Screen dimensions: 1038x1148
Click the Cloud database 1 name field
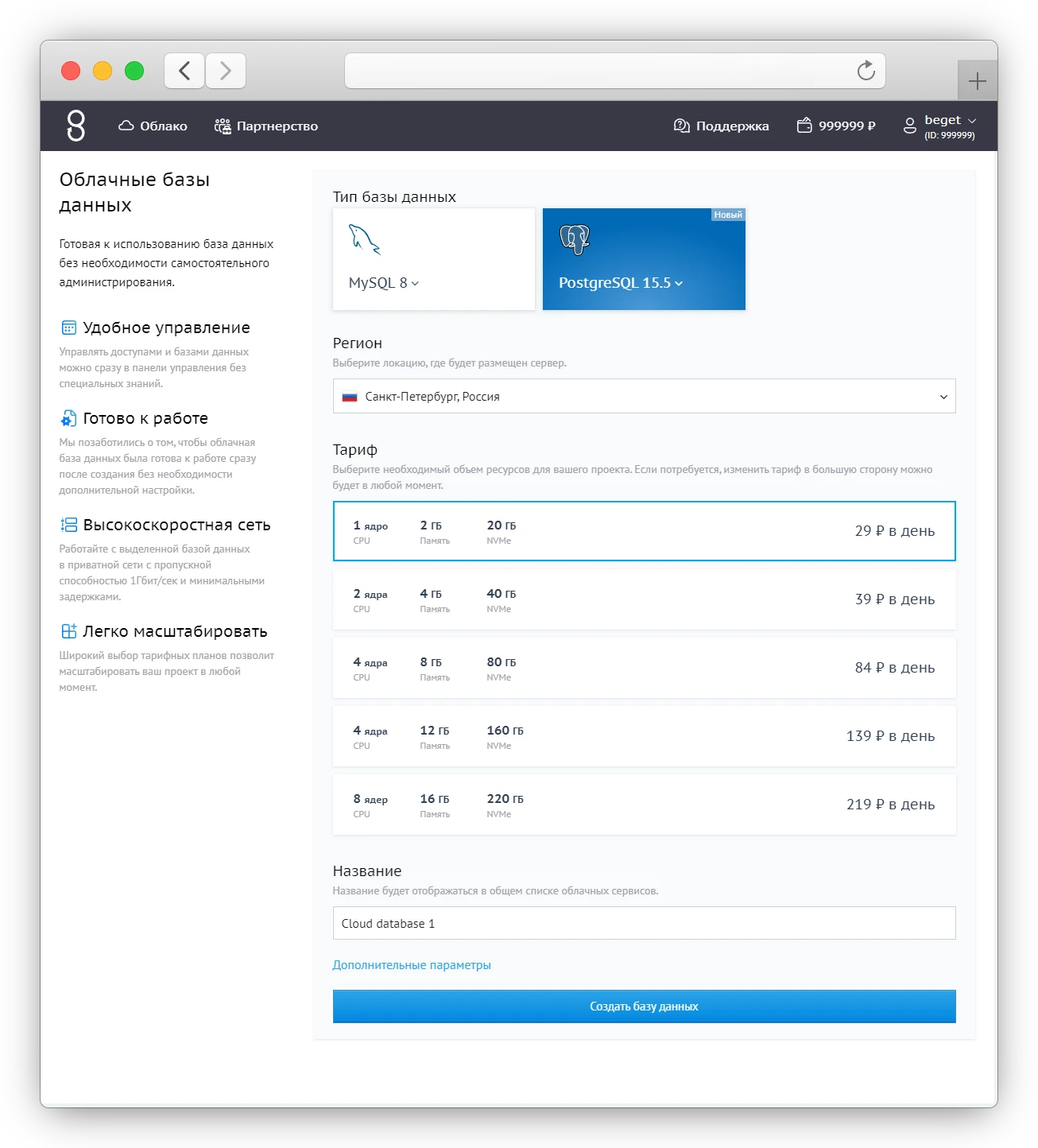tap(644, 923)
